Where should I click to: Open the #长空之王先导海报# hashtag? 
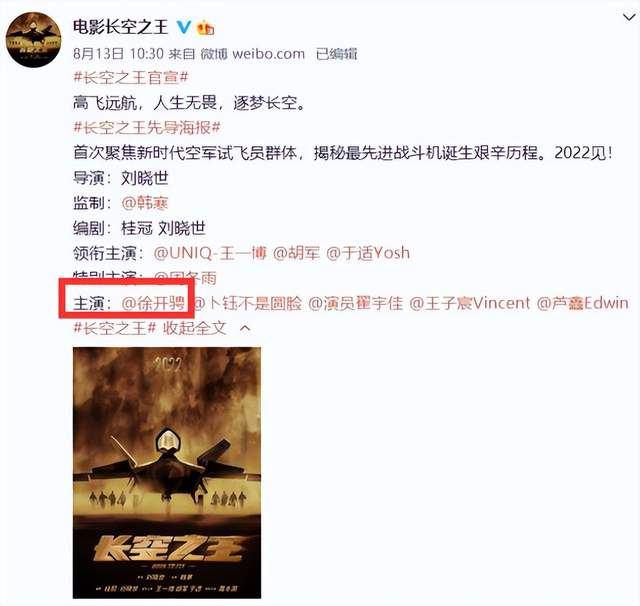coord(147,128)
